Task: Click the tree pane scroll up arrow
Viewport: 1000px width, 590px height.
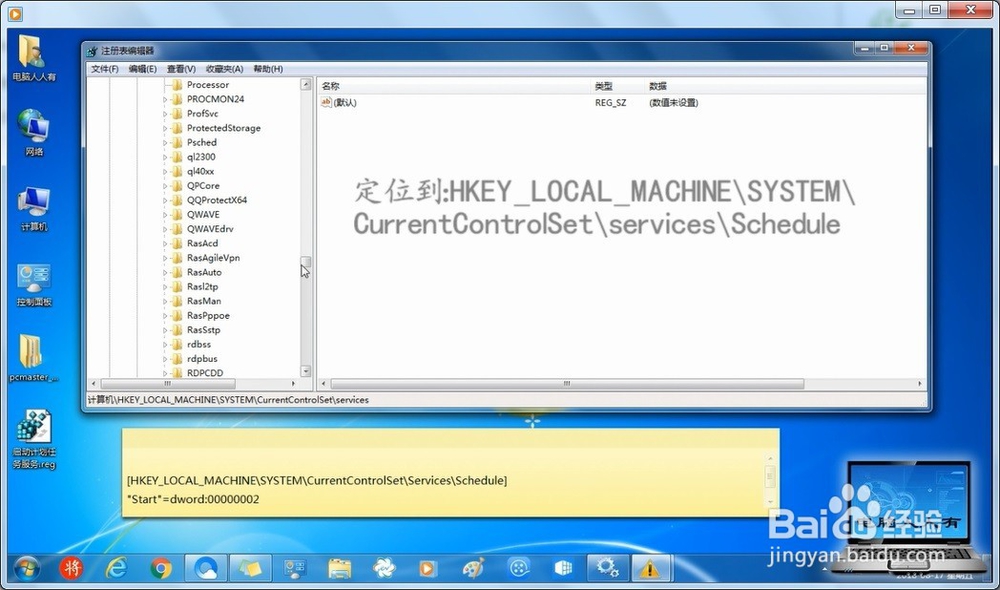Action: click(306, 84)
